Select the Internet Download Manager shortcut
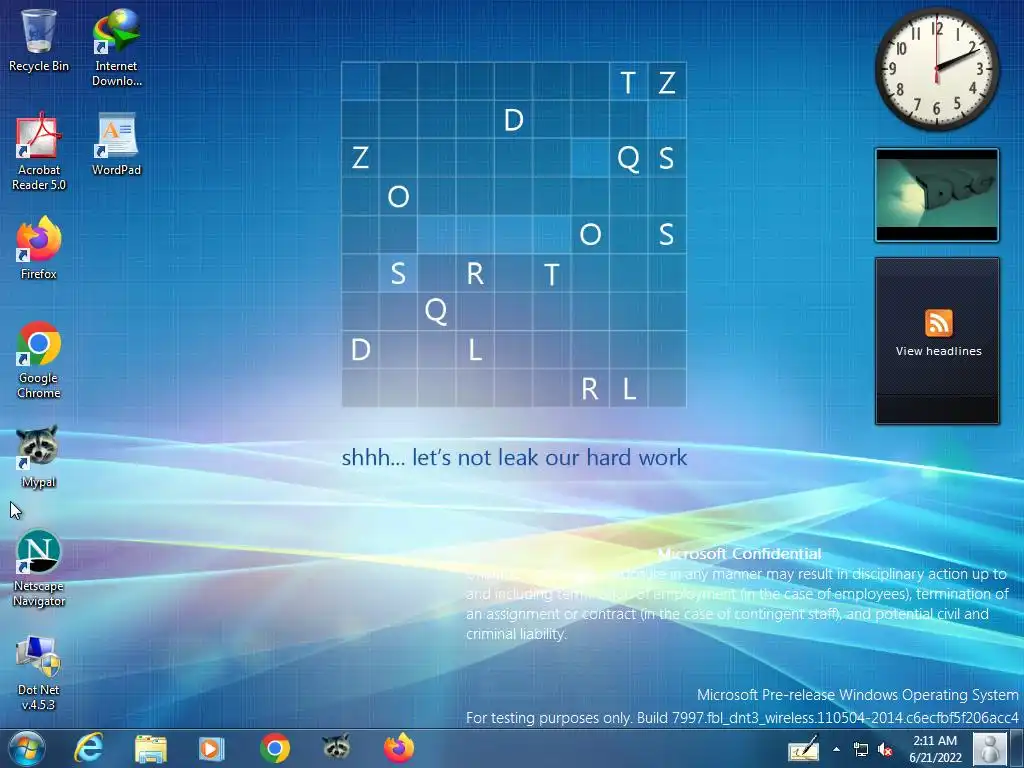Viewport: 1024px width, 768px height. pos(116,48)
